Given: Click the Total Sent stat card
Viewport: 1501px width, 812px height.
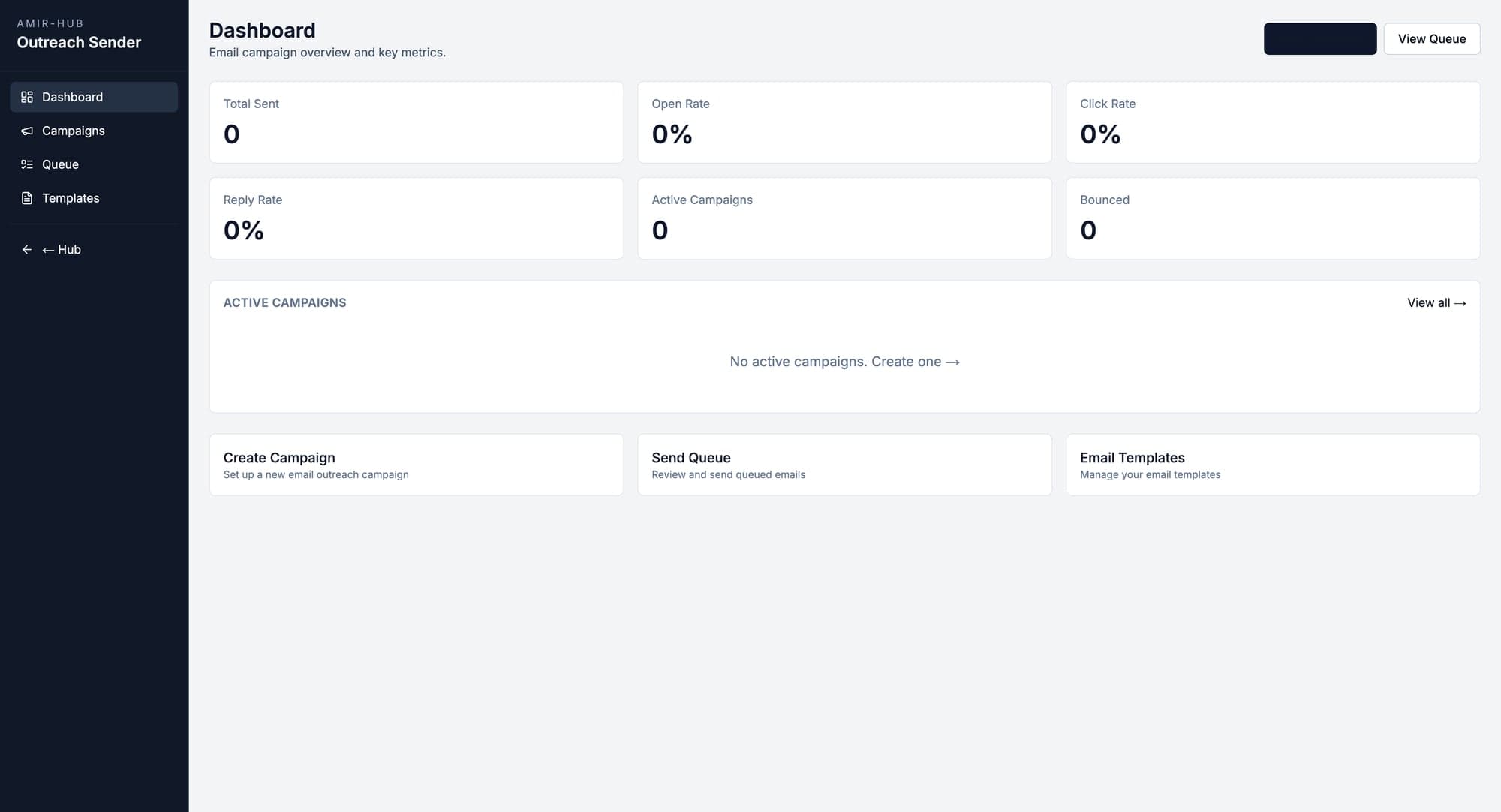Looking at the screenshot, I should click(x=416, y=122).
